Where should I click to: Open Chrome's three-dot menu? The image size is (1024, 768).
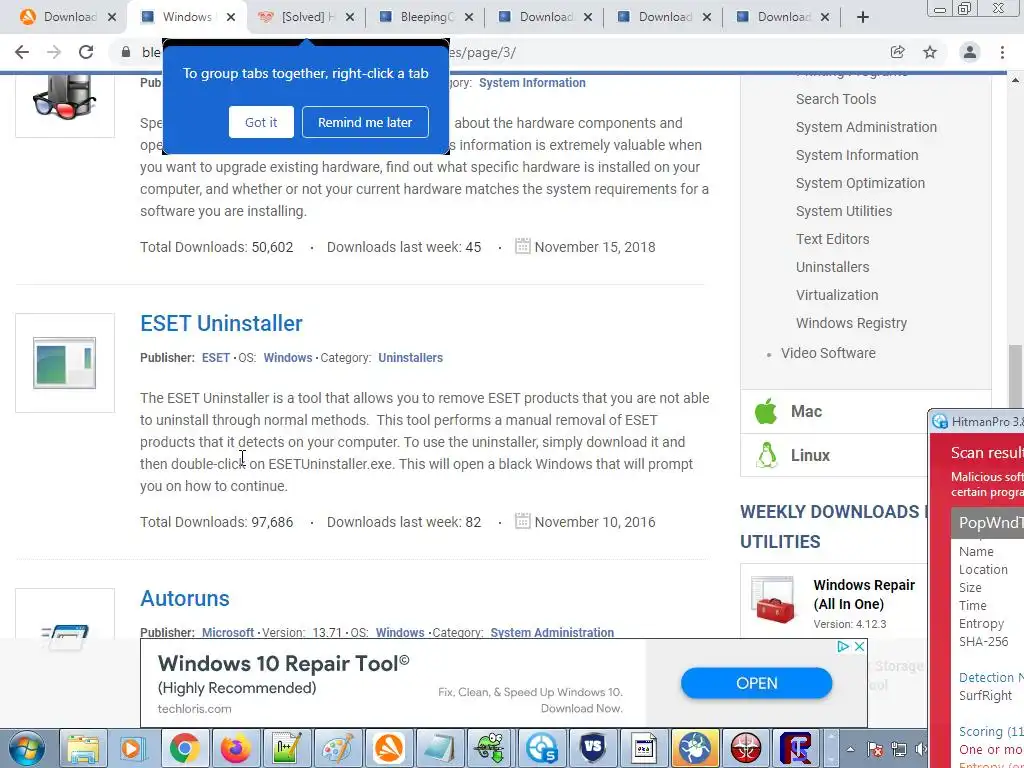click(1002, 52)
